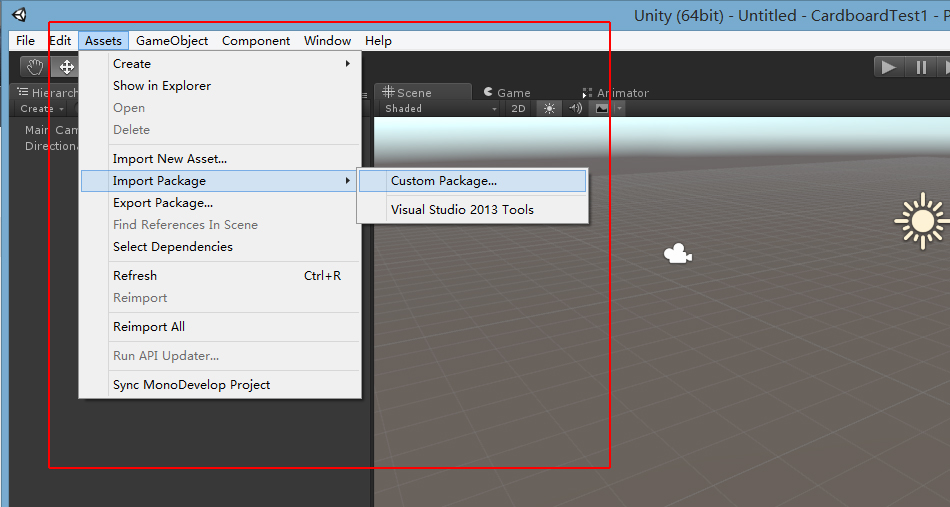Open the File menu

point(25,41)
